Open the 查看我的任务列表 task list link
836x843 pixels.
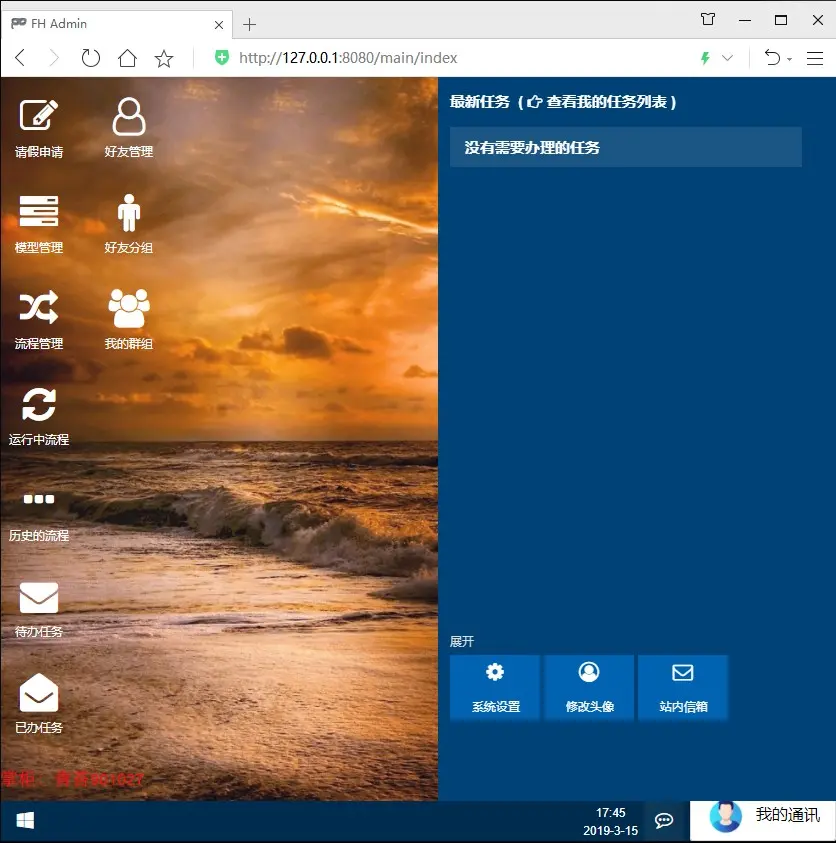(x=601, y=102)
